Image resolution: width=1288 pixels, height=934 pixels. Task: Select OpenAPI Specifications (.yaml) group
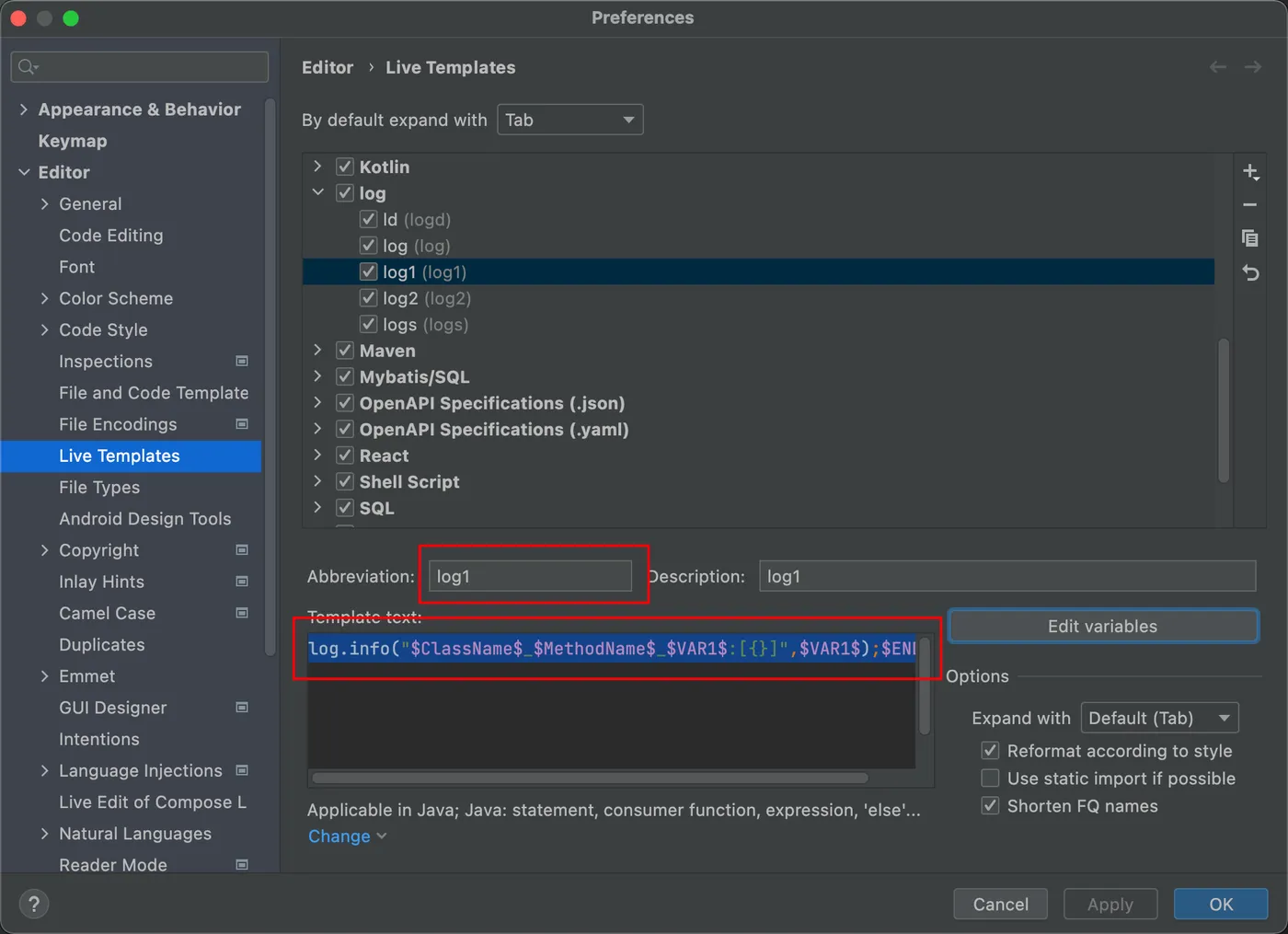(758, 429)
